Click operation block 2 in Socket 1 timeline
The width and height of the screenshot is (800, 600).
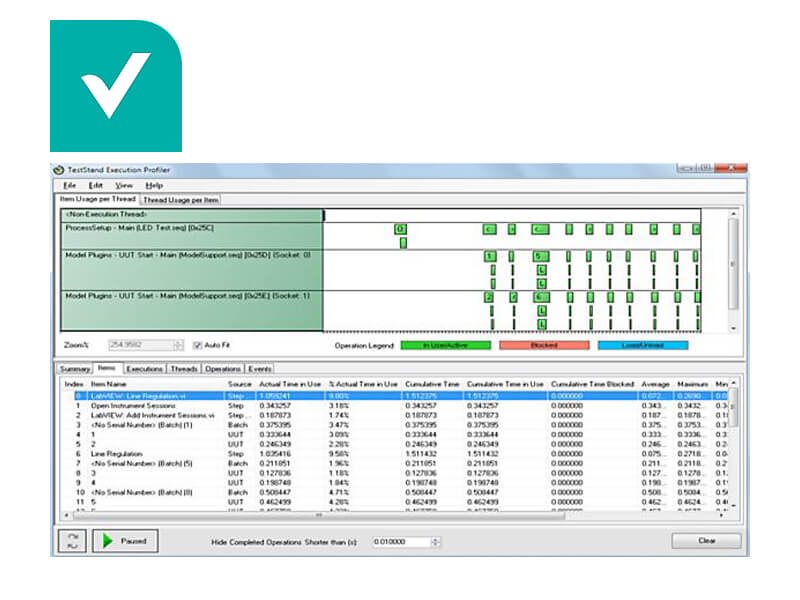tap(489, 297)
